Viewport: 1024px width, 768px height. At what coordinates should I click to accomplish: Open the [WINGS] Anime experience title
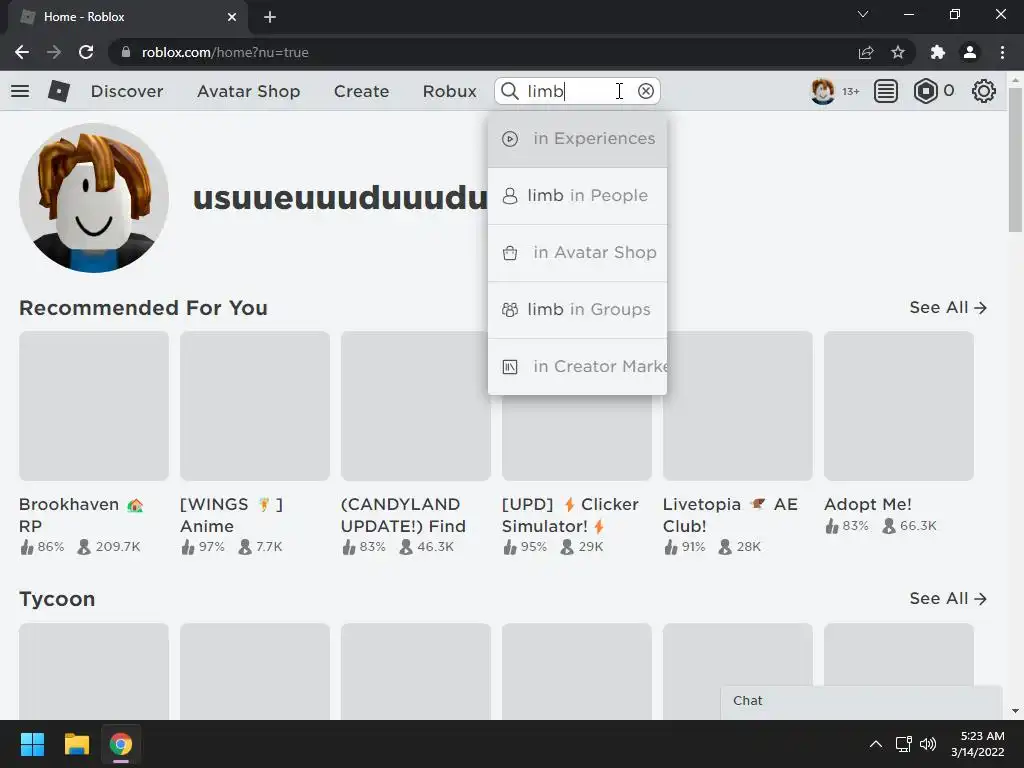tap(231, 515)
